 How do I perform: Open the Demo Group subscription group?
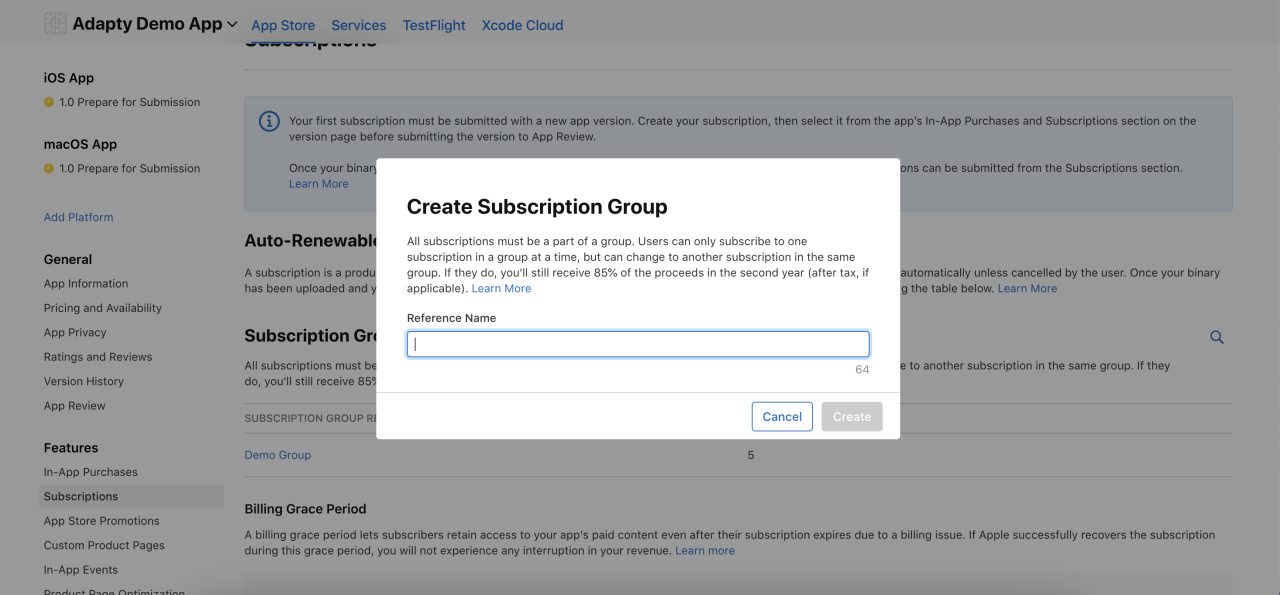tap(277, 454)
